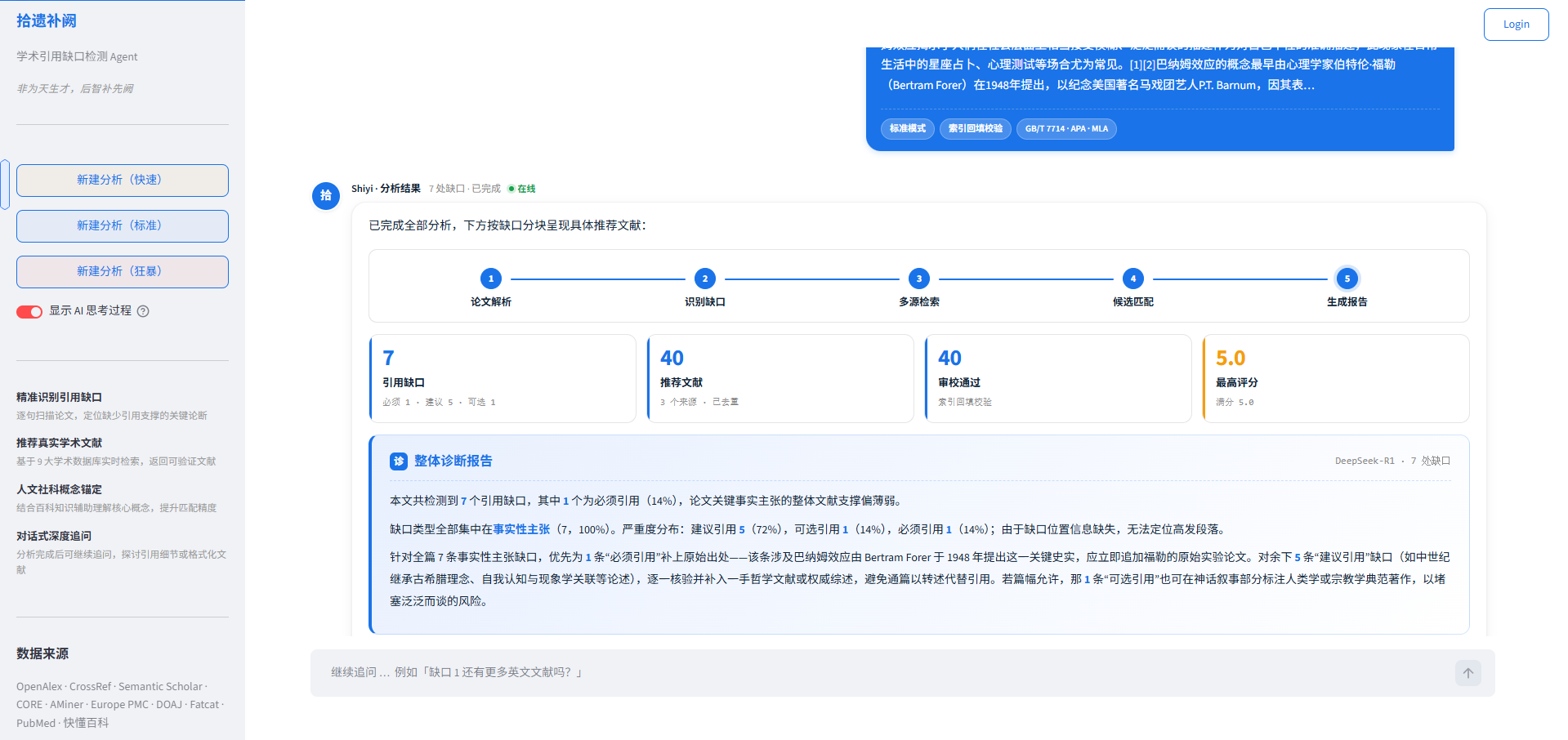
Task: Click 学术引用缺口检测 Agent subtitle
Action: point(77,57)
